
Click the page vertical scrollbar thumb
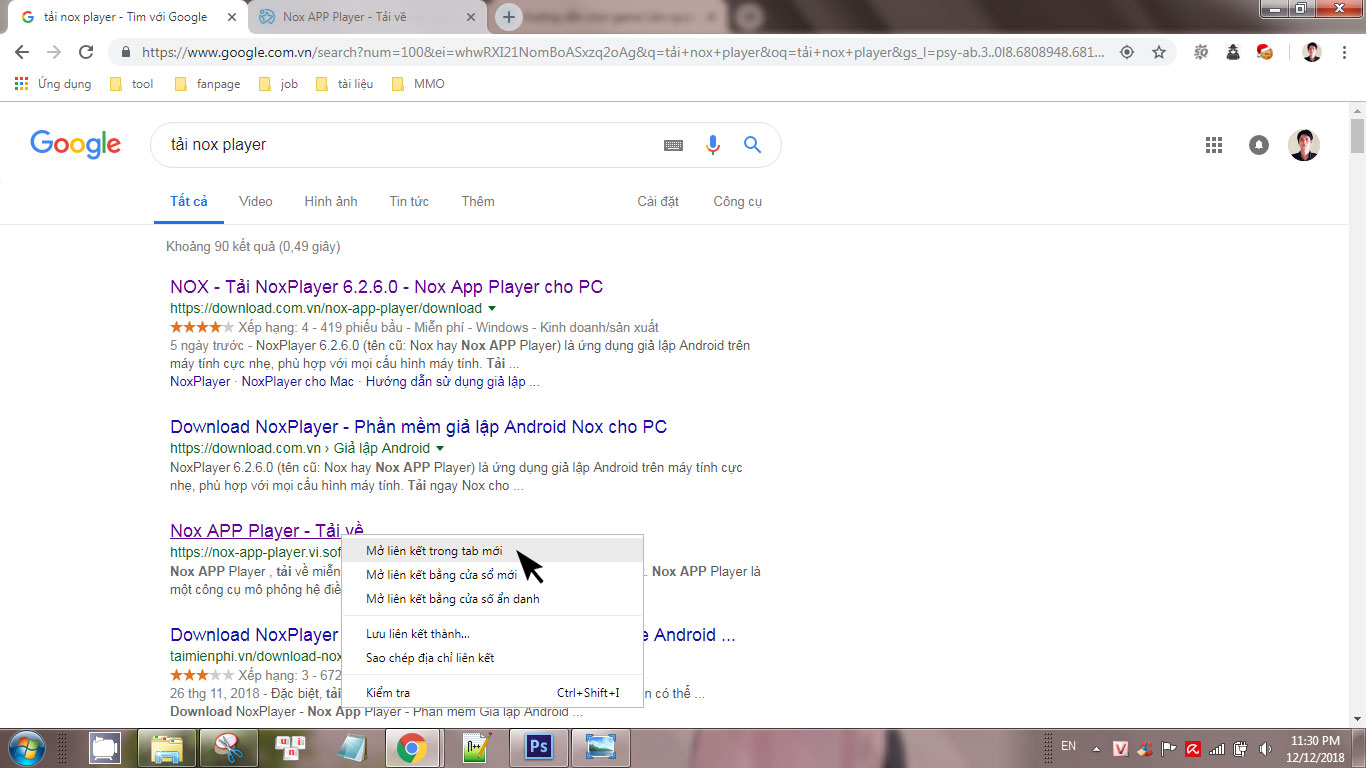pyautogui.click(x=1357, y=135)
